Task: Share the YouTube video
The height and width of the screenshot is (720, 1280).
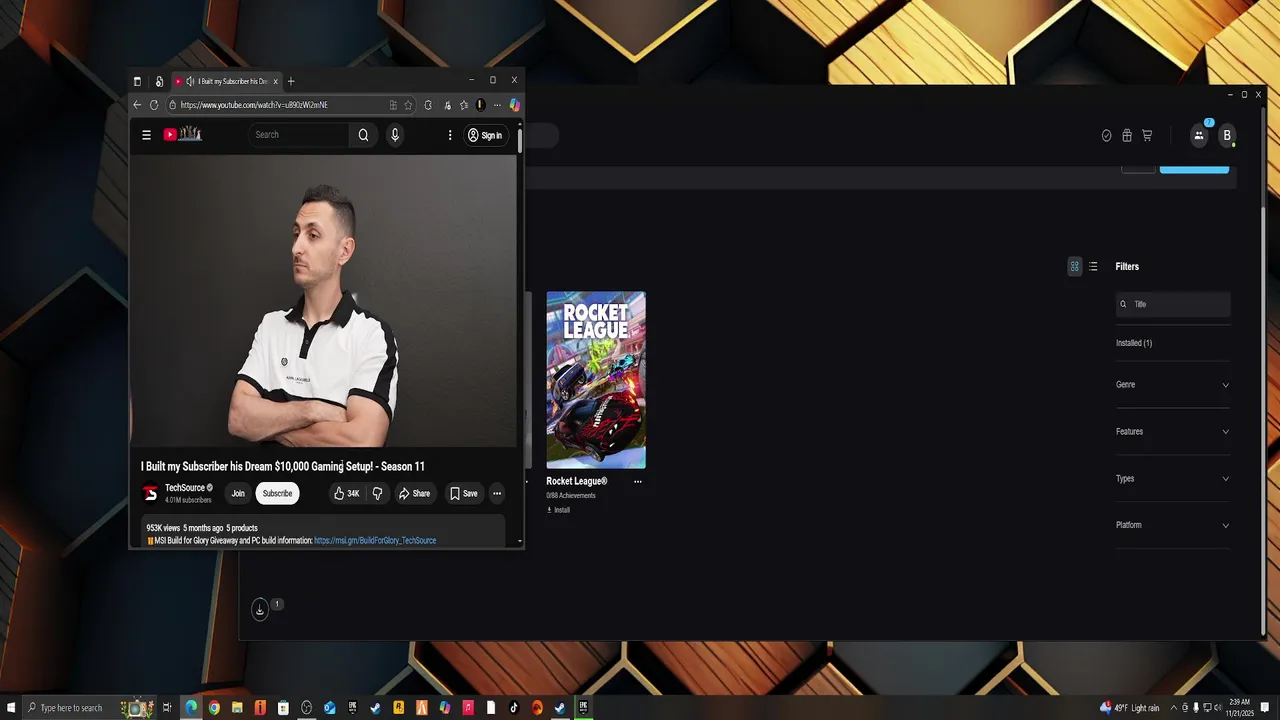Action: pyautogui.click(x=414, y=493)
